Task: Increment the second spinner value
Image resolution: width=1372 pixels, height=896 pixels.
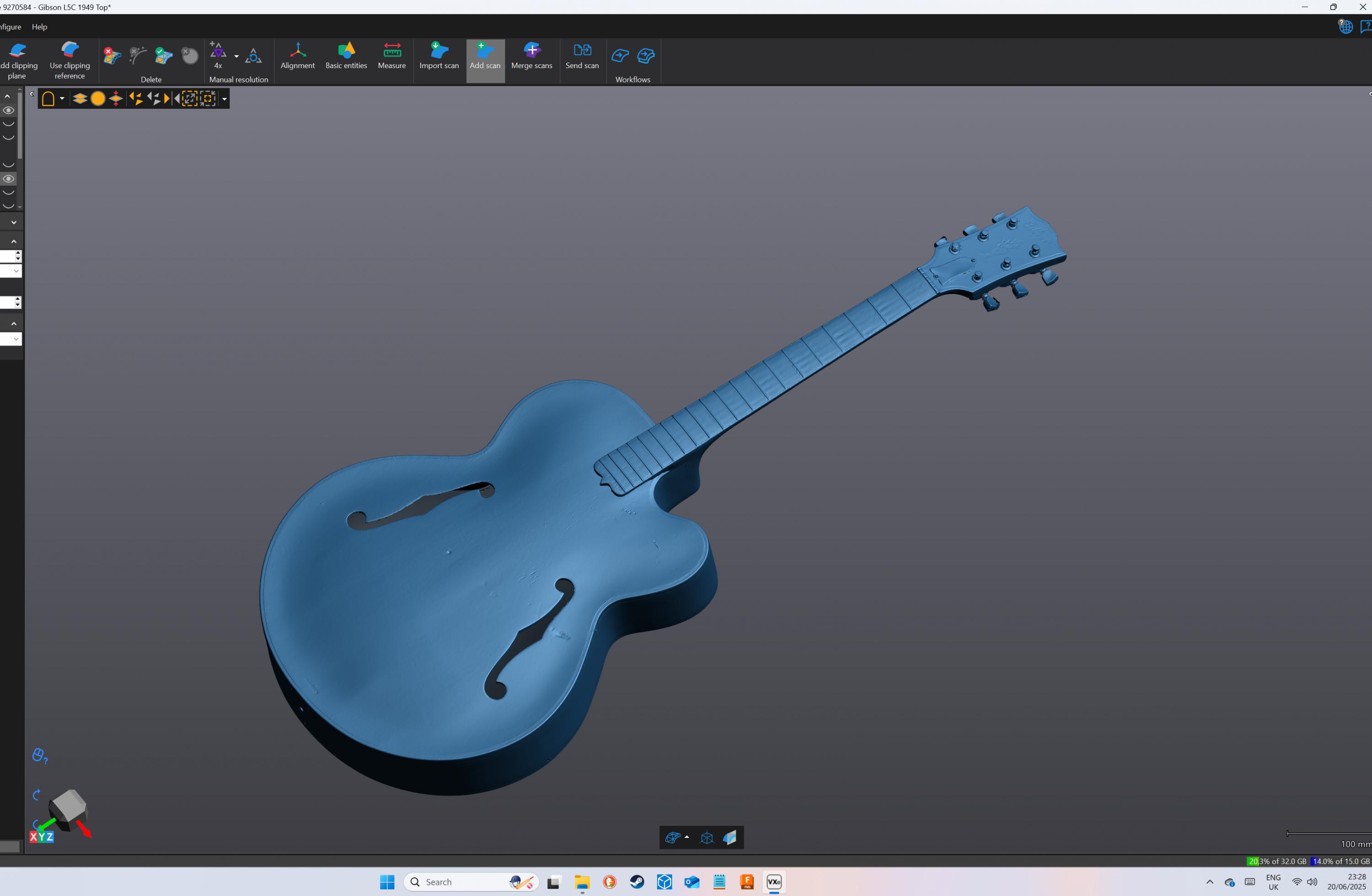Action: pos(18,299)
